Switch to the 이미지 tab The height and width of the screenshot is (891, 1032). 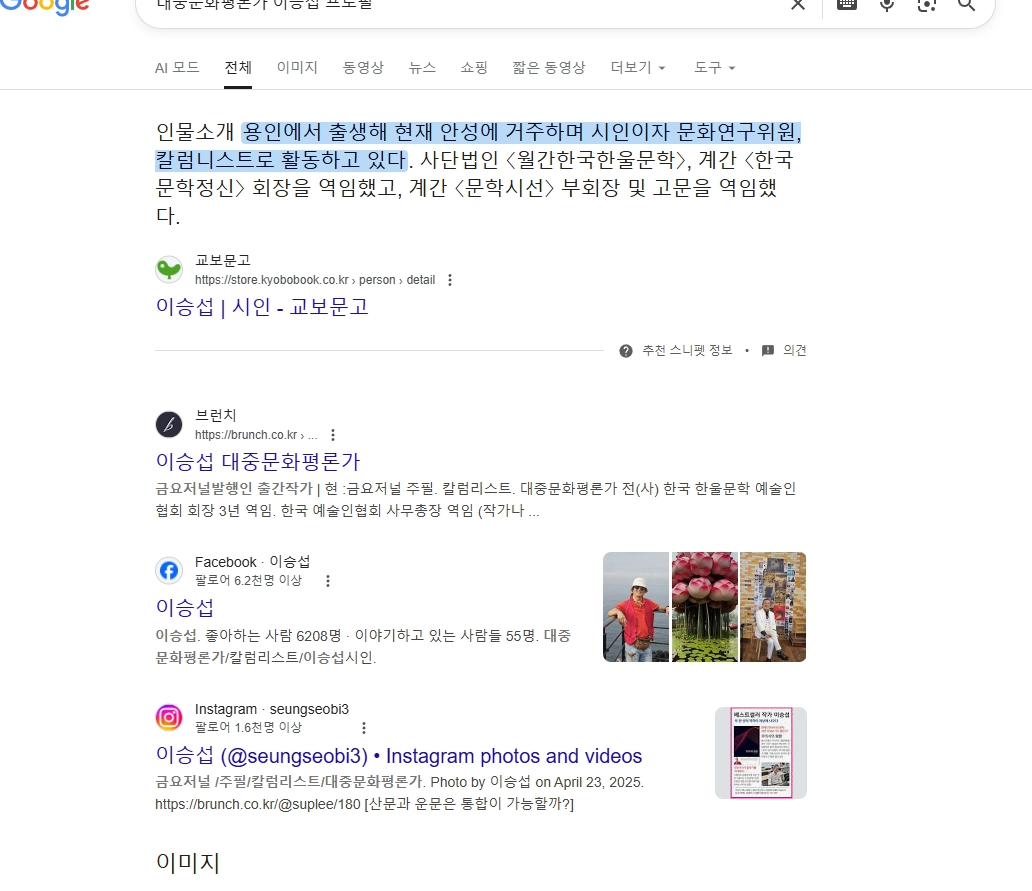(297, 68)
